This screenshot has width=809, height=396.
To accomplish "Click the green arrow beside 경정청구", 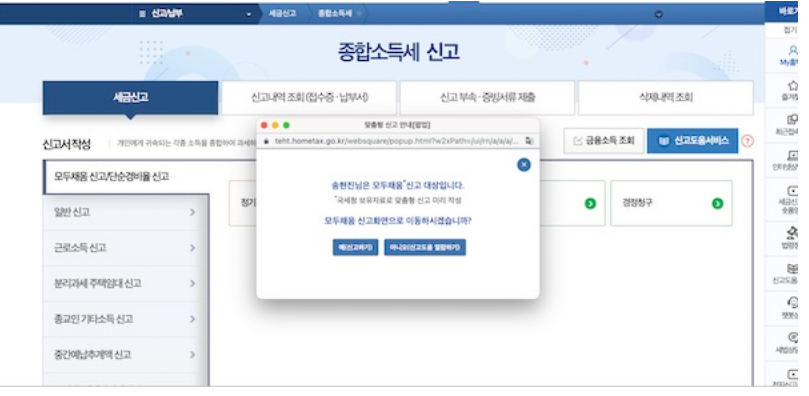I will pyautogui.click(x=717, y=204).
